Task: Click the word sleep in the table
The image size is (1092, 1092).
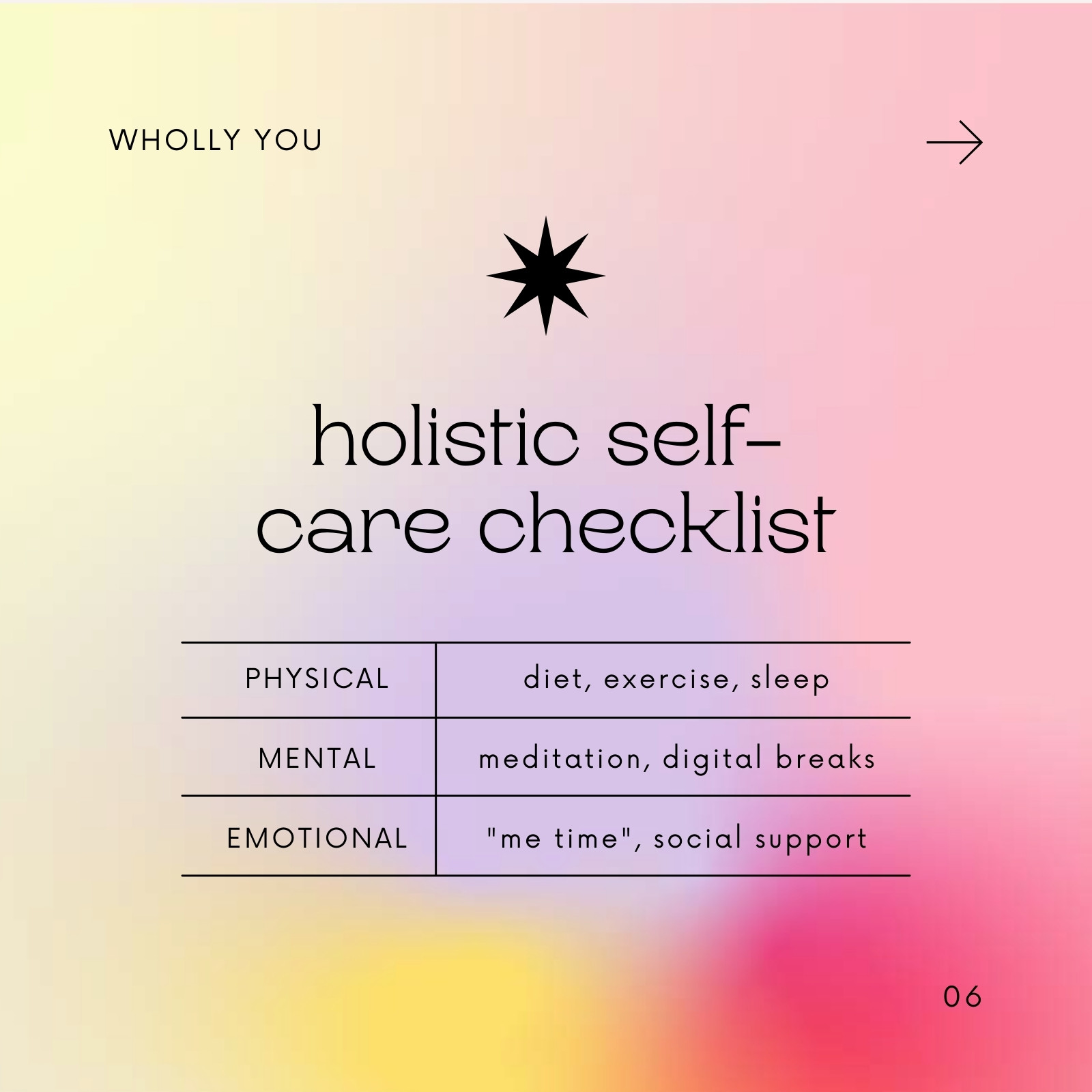Action: 790,680
